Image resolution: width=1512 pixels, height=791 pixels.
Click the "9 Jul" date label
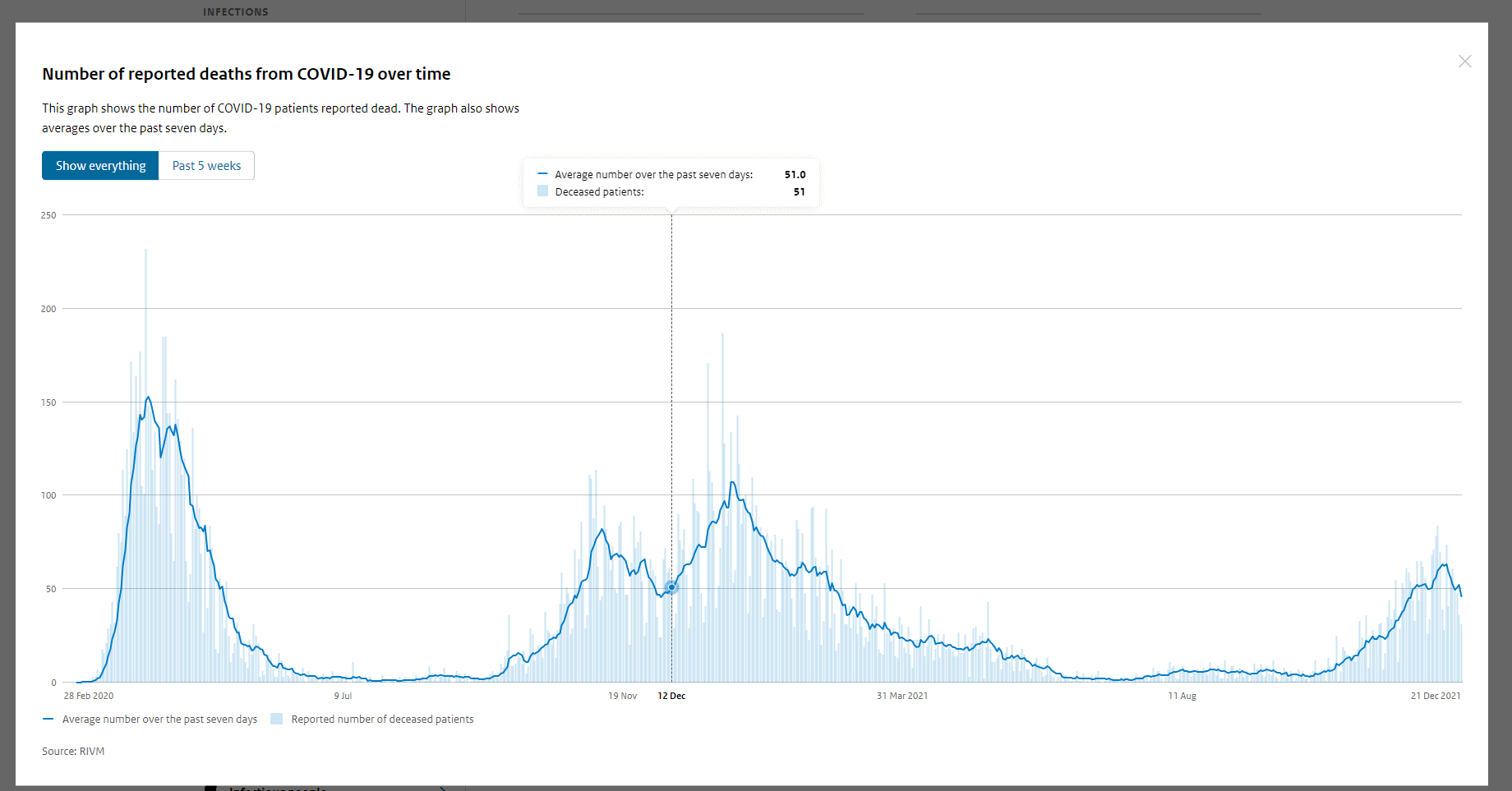click(x=343, y=696)
